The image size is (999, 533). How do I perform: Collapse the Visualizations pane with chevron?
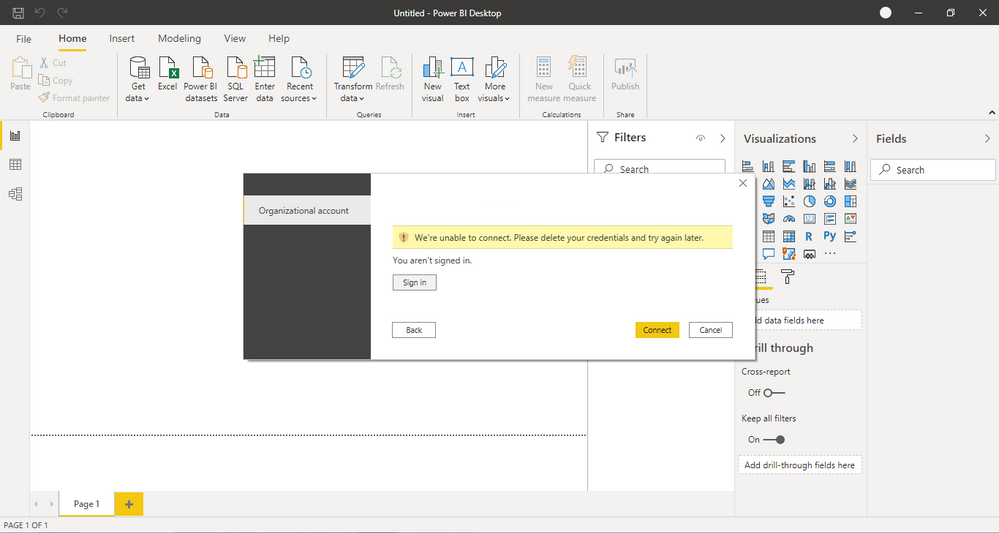tap(855, 139)
